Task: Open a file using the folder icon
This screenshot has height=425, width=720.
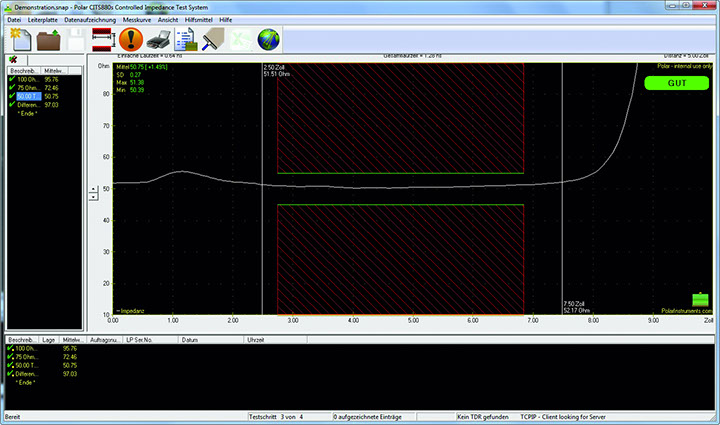Action: 48,40
